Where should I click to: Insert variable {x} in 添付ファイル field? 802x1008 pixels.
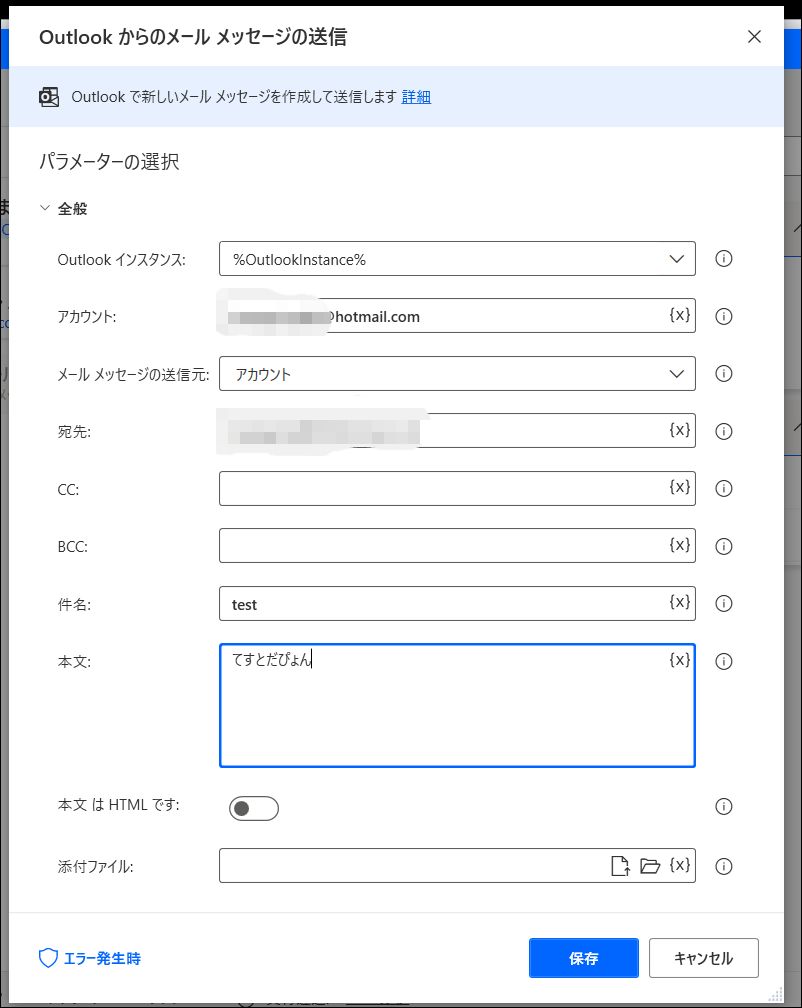pos(679,865)
